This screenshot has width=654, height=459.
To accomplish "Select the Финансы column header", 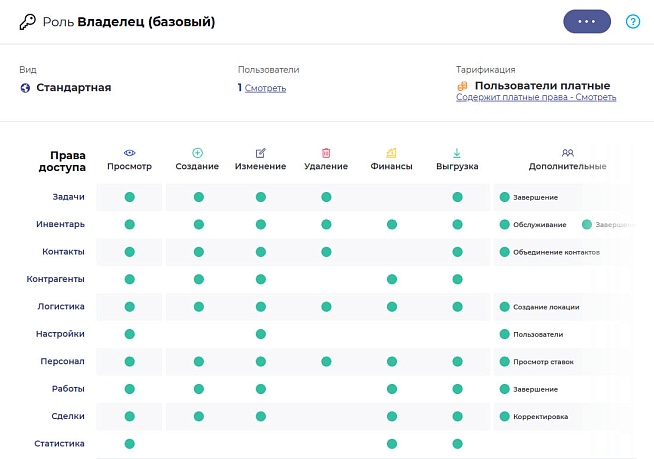I will coord(391,166).
